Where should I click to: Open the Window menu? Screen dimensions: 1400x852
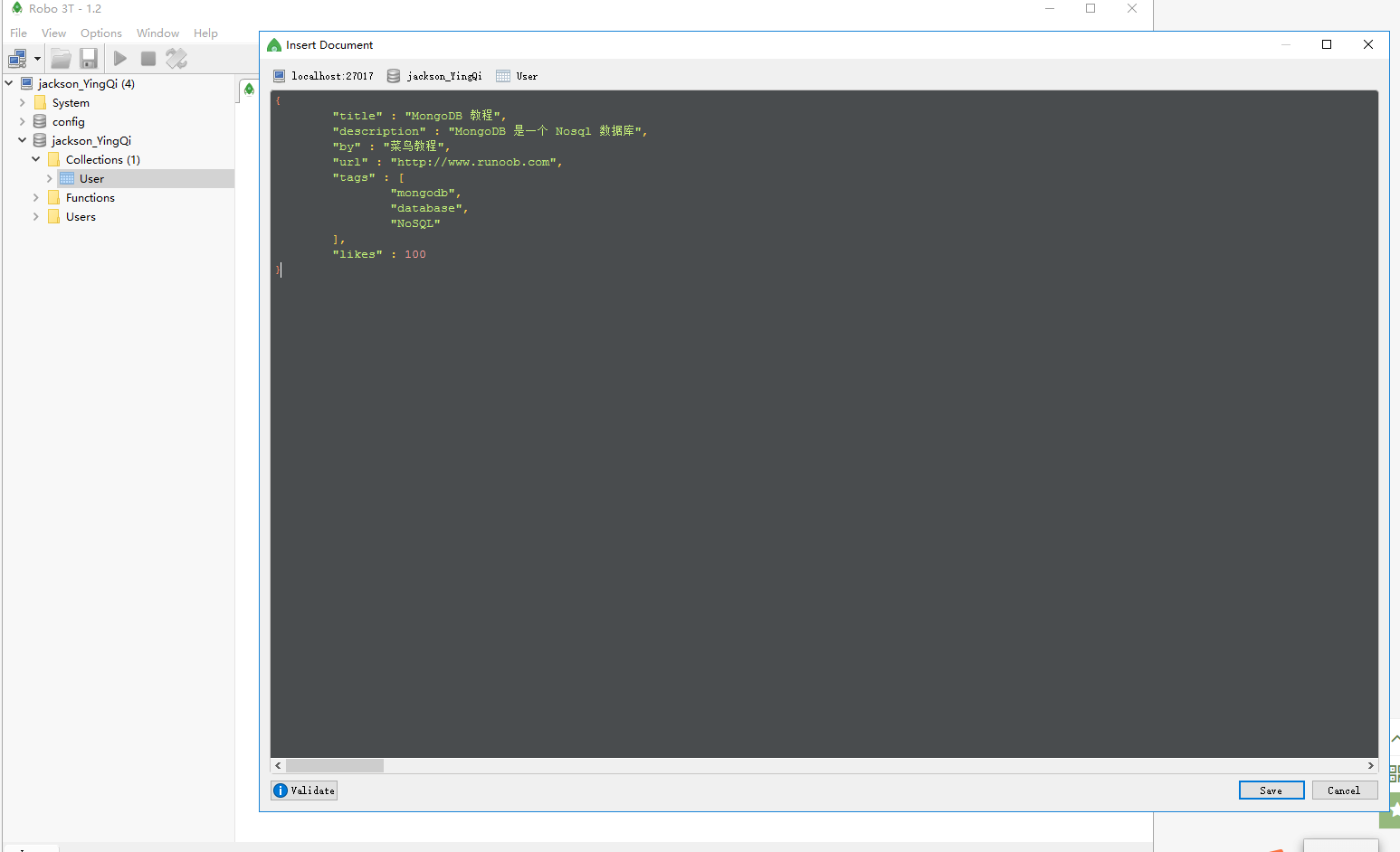[x=157, y=33]
